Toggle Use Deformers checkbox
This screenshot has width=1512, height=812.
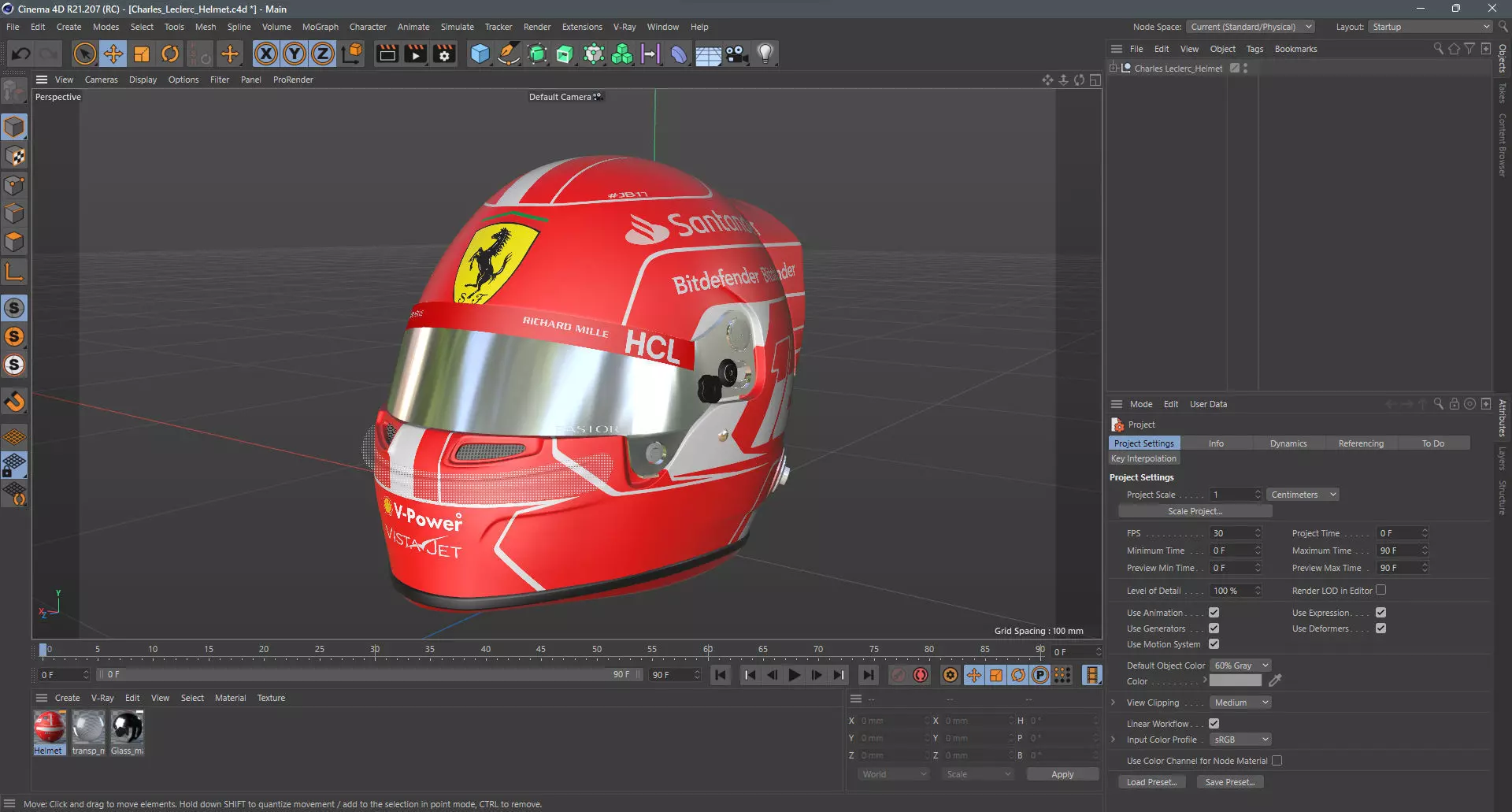coord(1380,628)
